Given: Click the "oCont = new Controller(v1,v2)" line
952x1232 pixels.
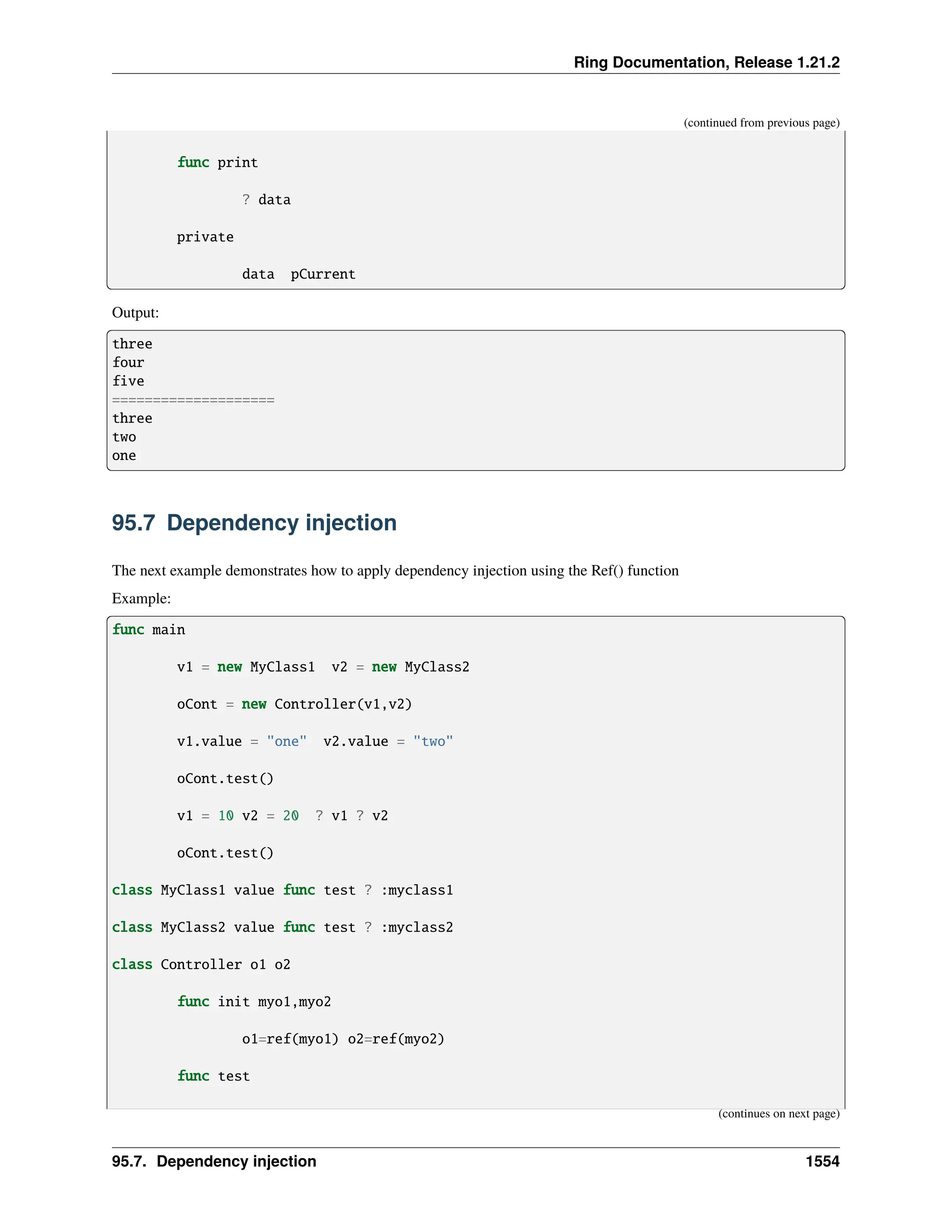Looking at the screenshot, I should (x=294, y=704).
